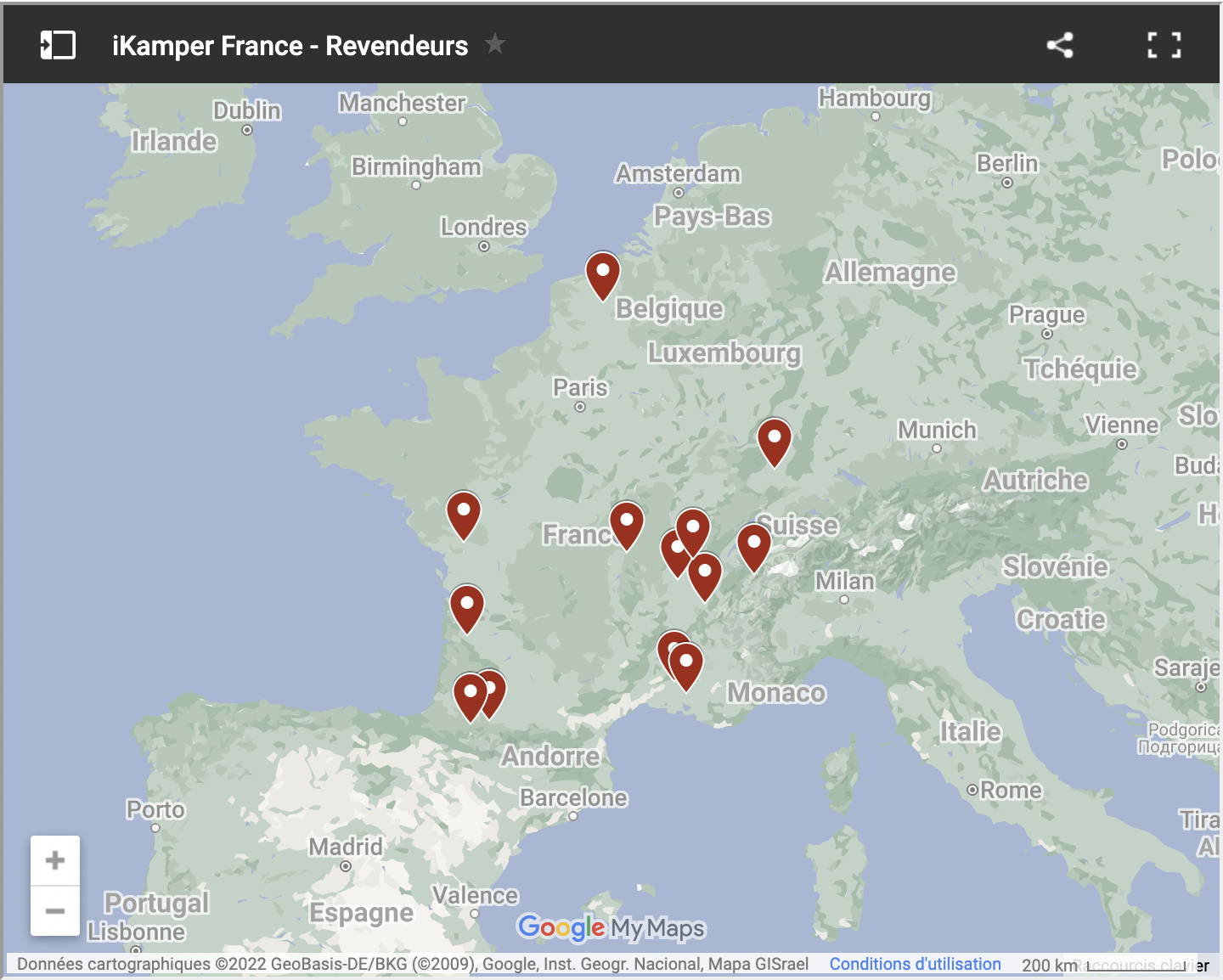
Task: Zoom out with the minus button
Action: point(55,911)
